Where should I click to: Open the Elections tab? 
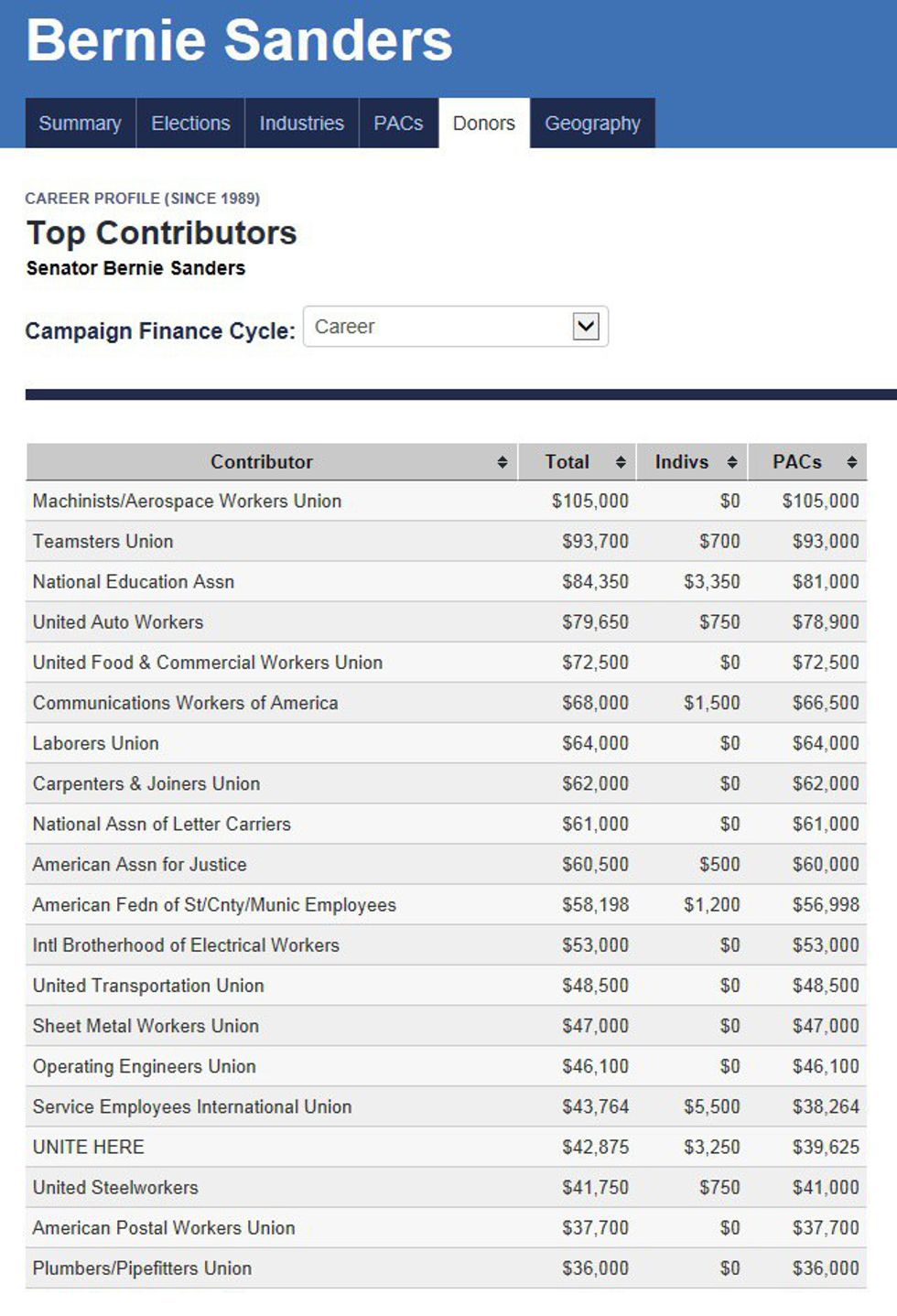point(190,124)
